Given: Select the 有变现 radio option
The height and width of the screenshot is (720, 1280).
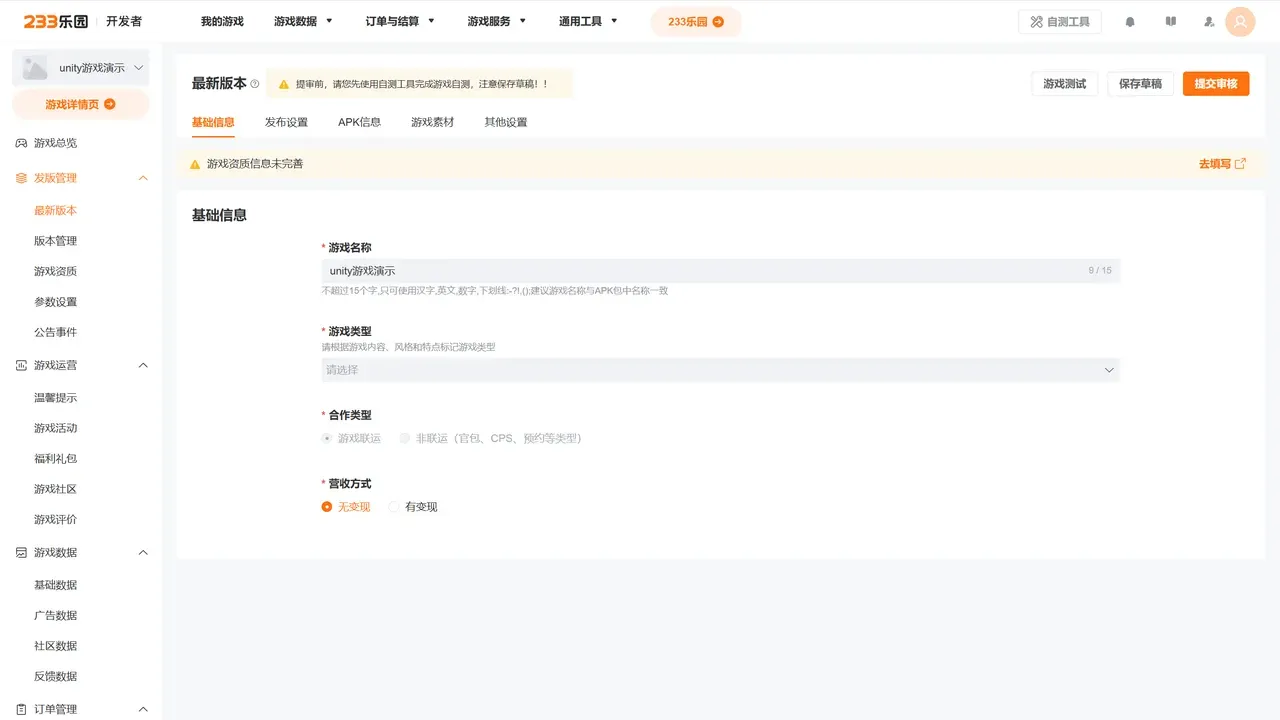Looking at the screenshot, I should pyautogui.click(x=394, y=507).
